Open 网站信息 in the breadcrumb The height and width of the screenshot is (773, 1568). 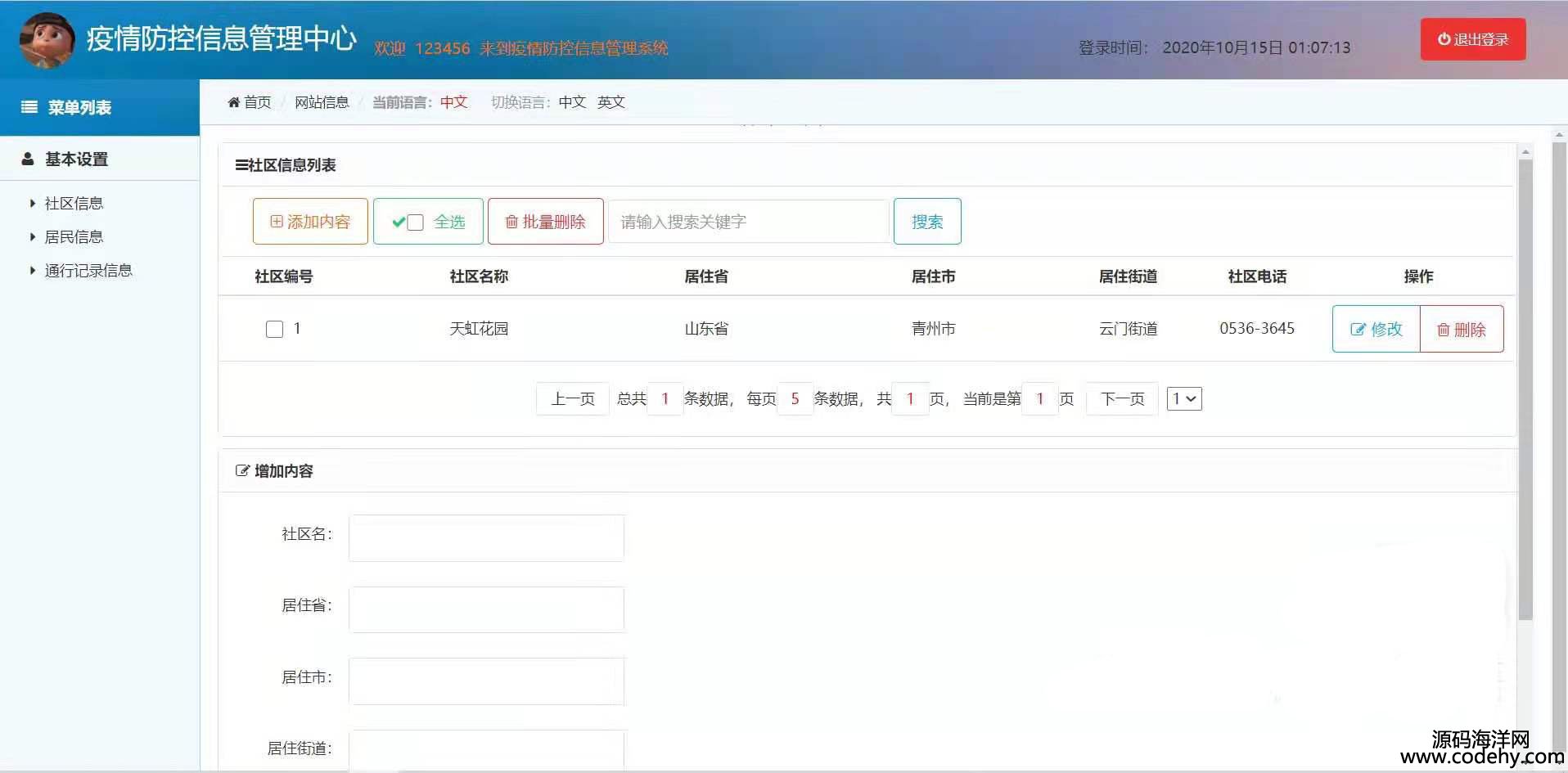click(322, 102)
